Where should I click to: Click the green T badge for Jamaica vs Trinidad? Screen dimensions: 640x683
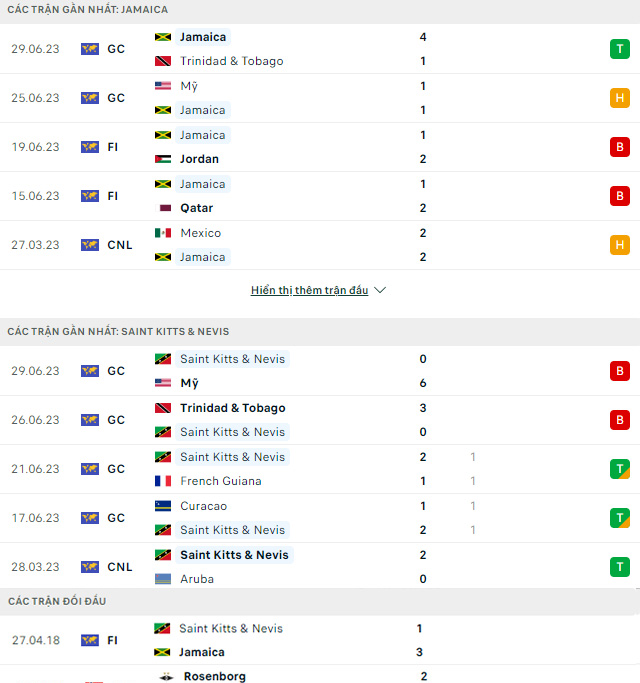coord(620,49)
